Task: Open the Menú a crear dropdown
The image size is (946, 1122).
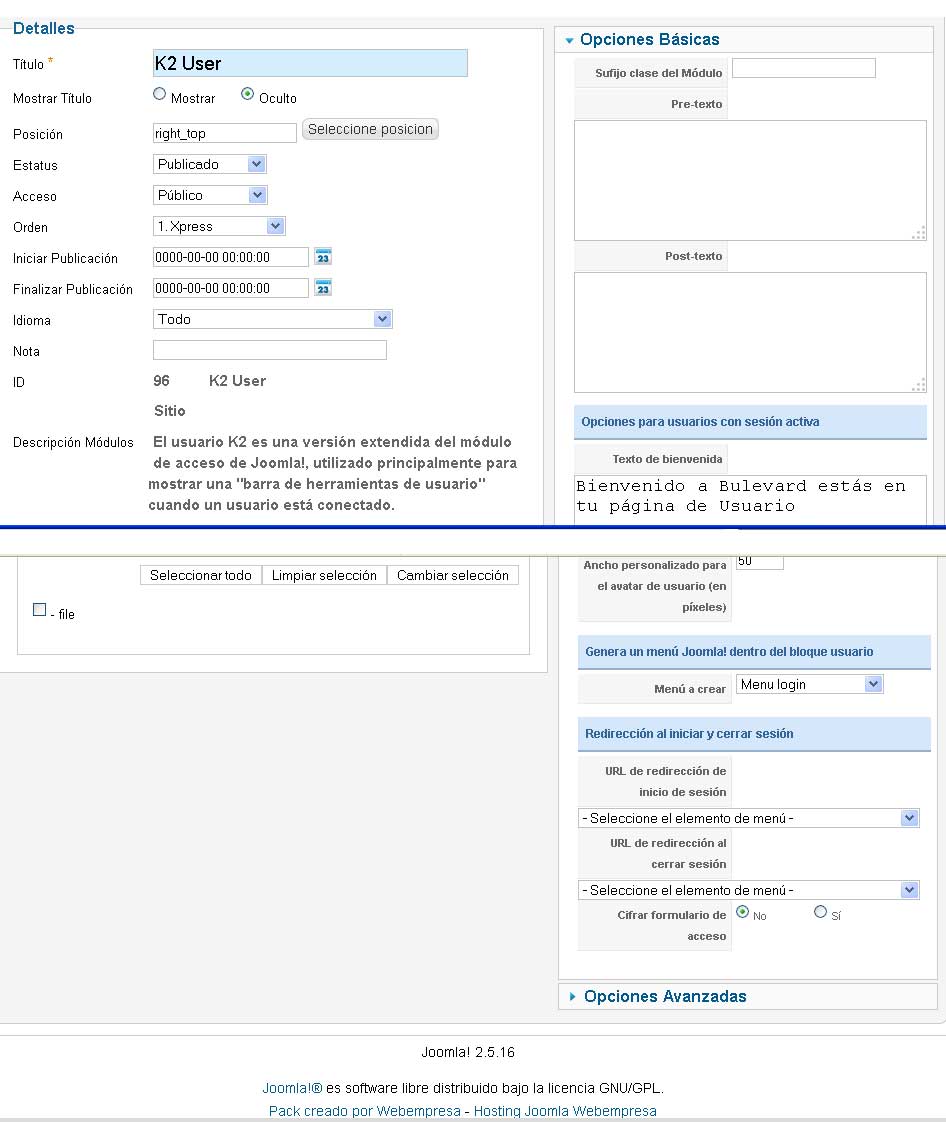Action: [x=809, y=684]
